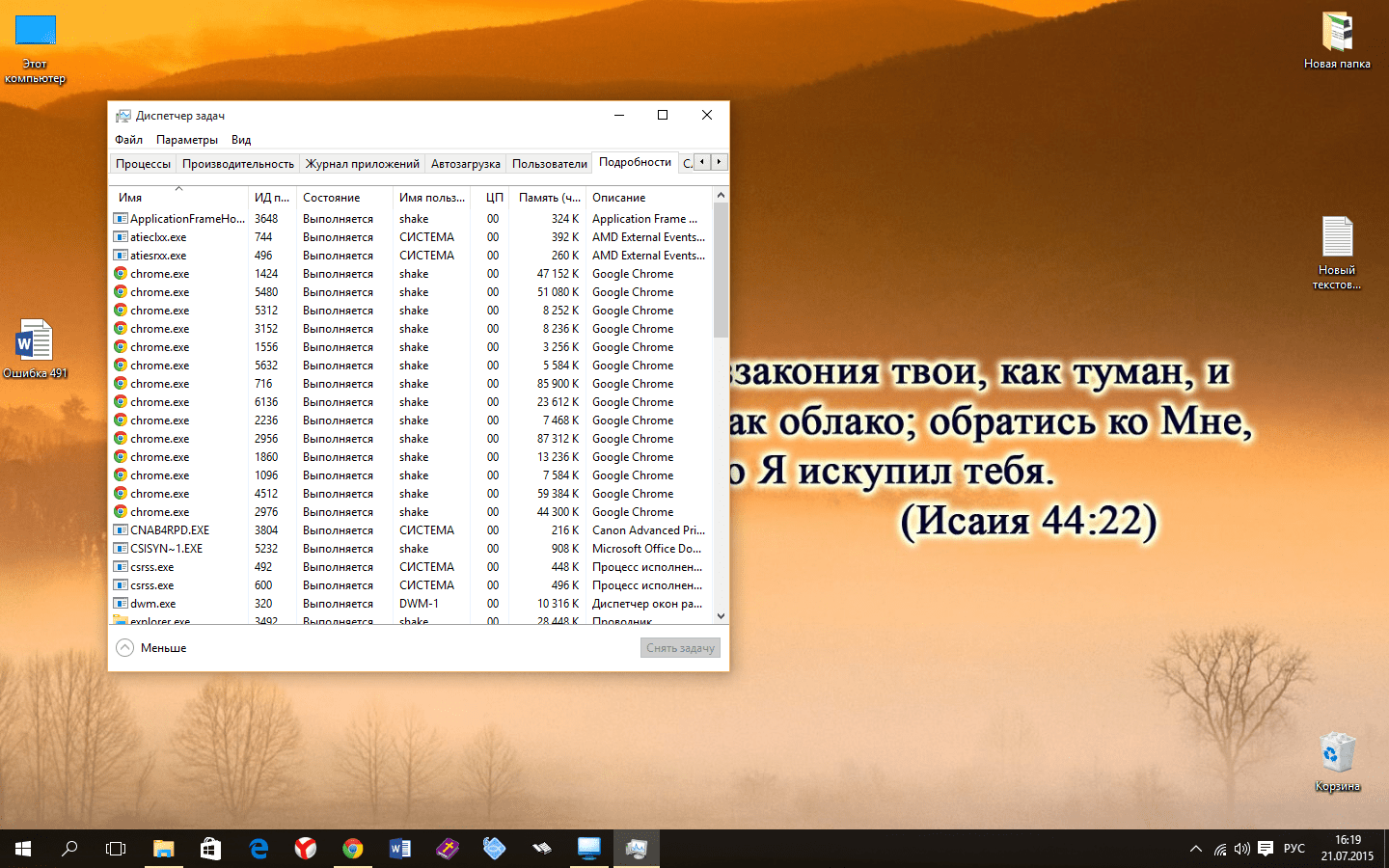Click chrome icon of PID 2976 row
1389x868 pixels.
tap(121, 512)
